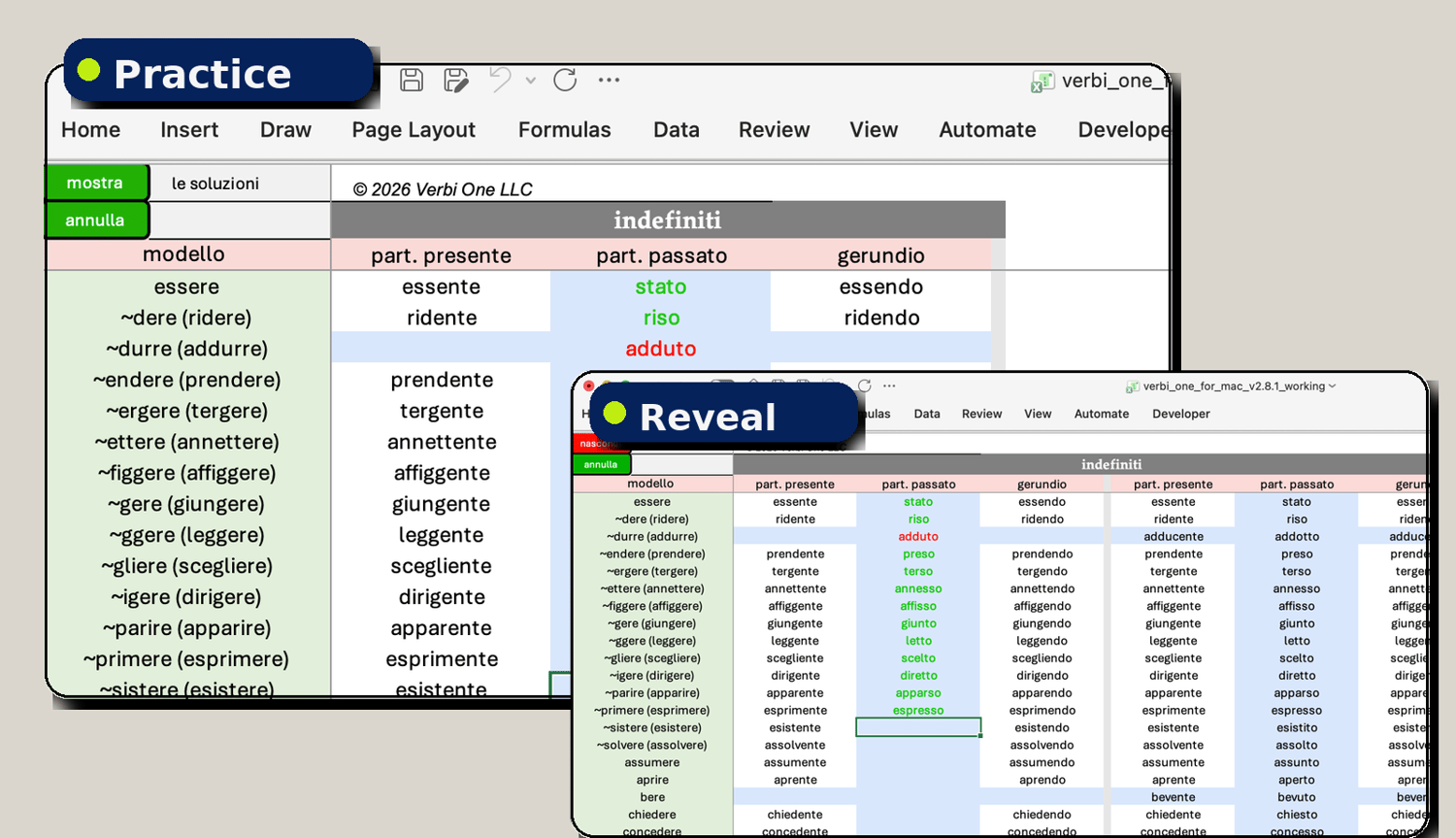1456x838 pixels.
Task: Select the 'assumendo' cell in Reveal window
Action: click(x=1042, y=762)
